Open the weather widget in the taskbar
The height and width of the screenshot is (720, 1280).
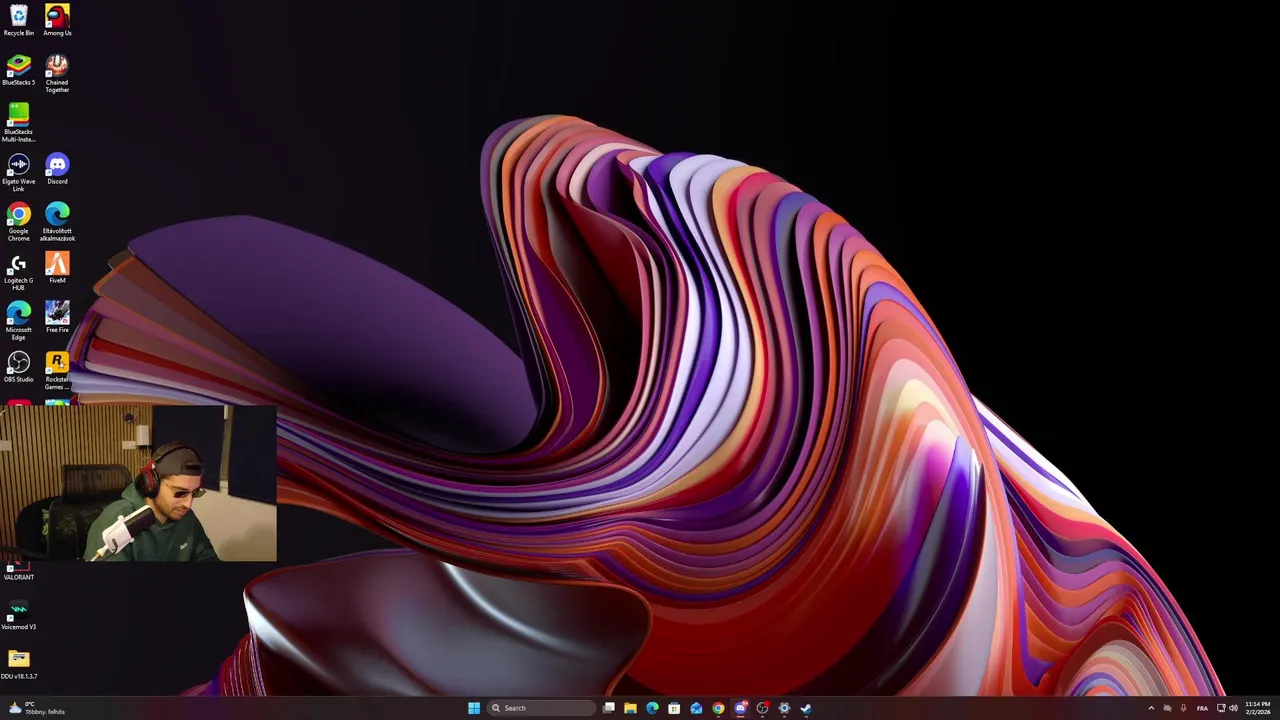tap(38, 708)
